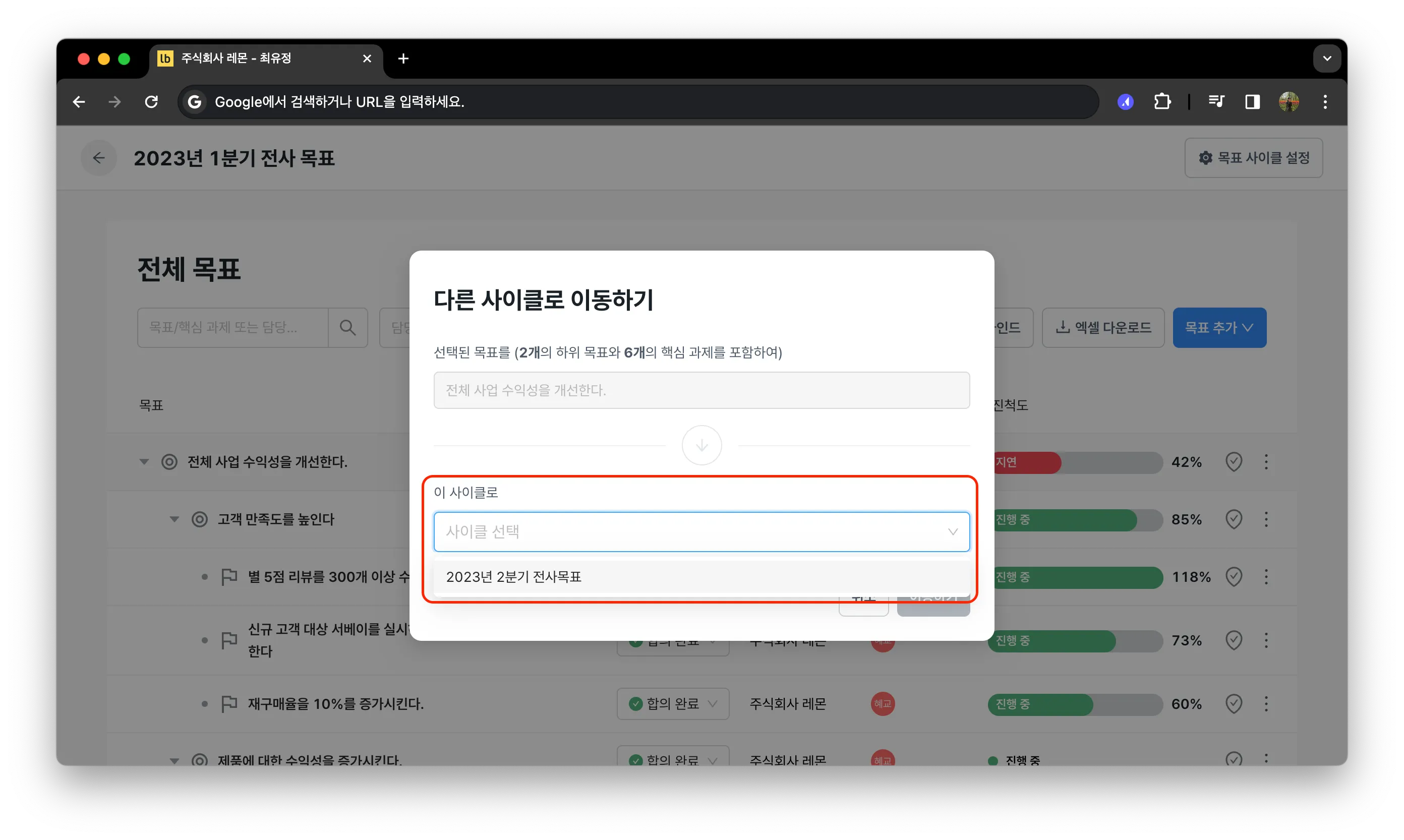Open a new browser tab
The image size is (1404, 840).
click(403, 58)
